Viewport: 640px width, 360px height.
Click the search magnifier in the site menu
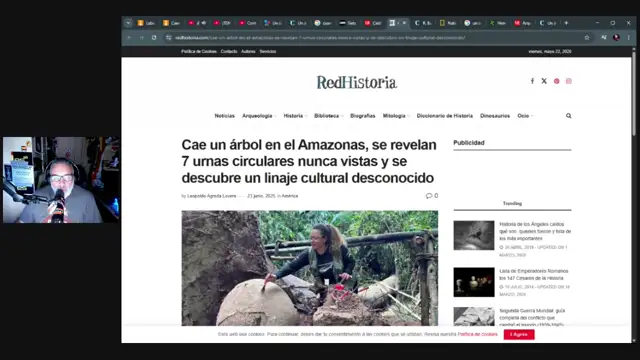coord(569,116)
